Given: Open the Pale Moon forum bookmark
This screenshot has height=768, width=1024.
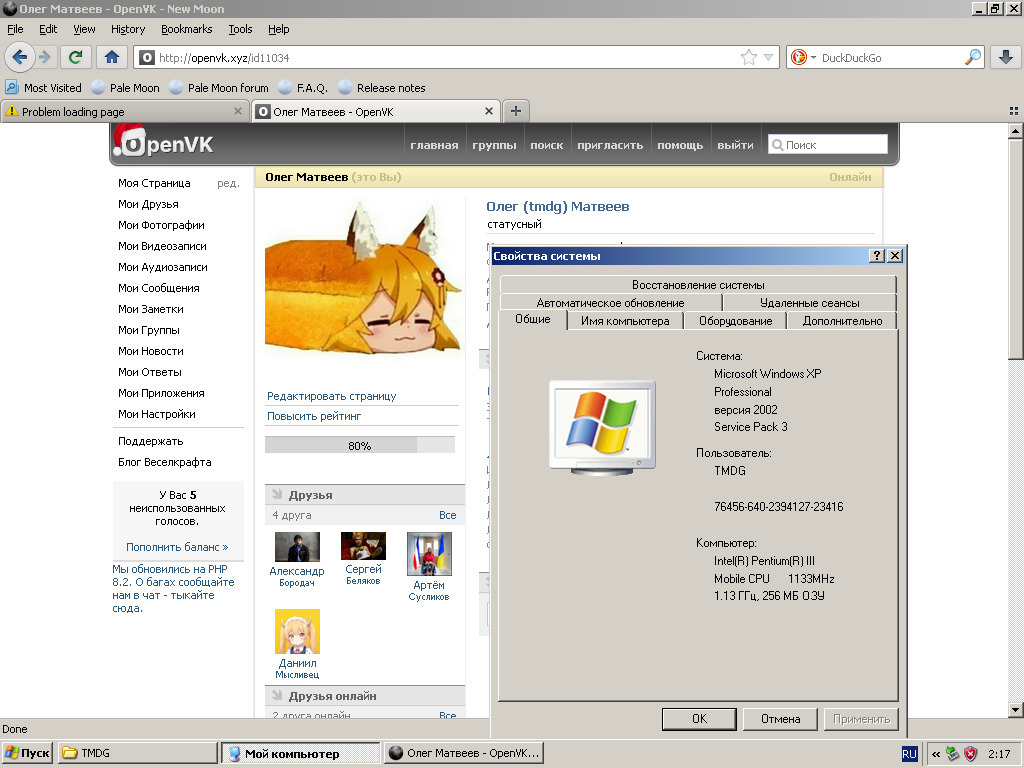Looking at the screenshot, I should click(219, 88).
